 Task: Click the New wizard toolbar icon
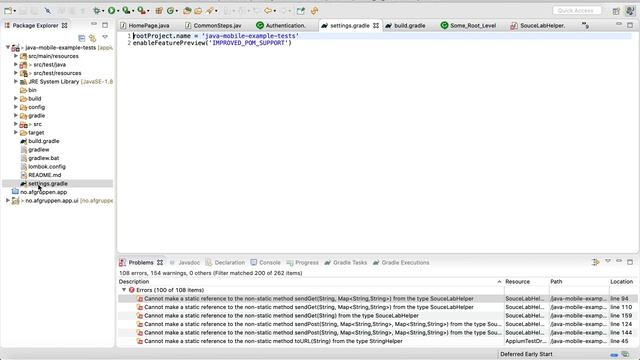tap(8, 11)
